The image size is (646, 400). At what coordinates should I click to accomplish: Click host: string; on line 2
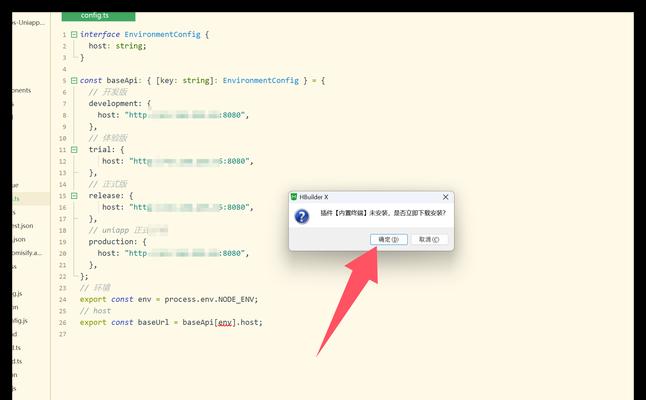tap(117, 46)
